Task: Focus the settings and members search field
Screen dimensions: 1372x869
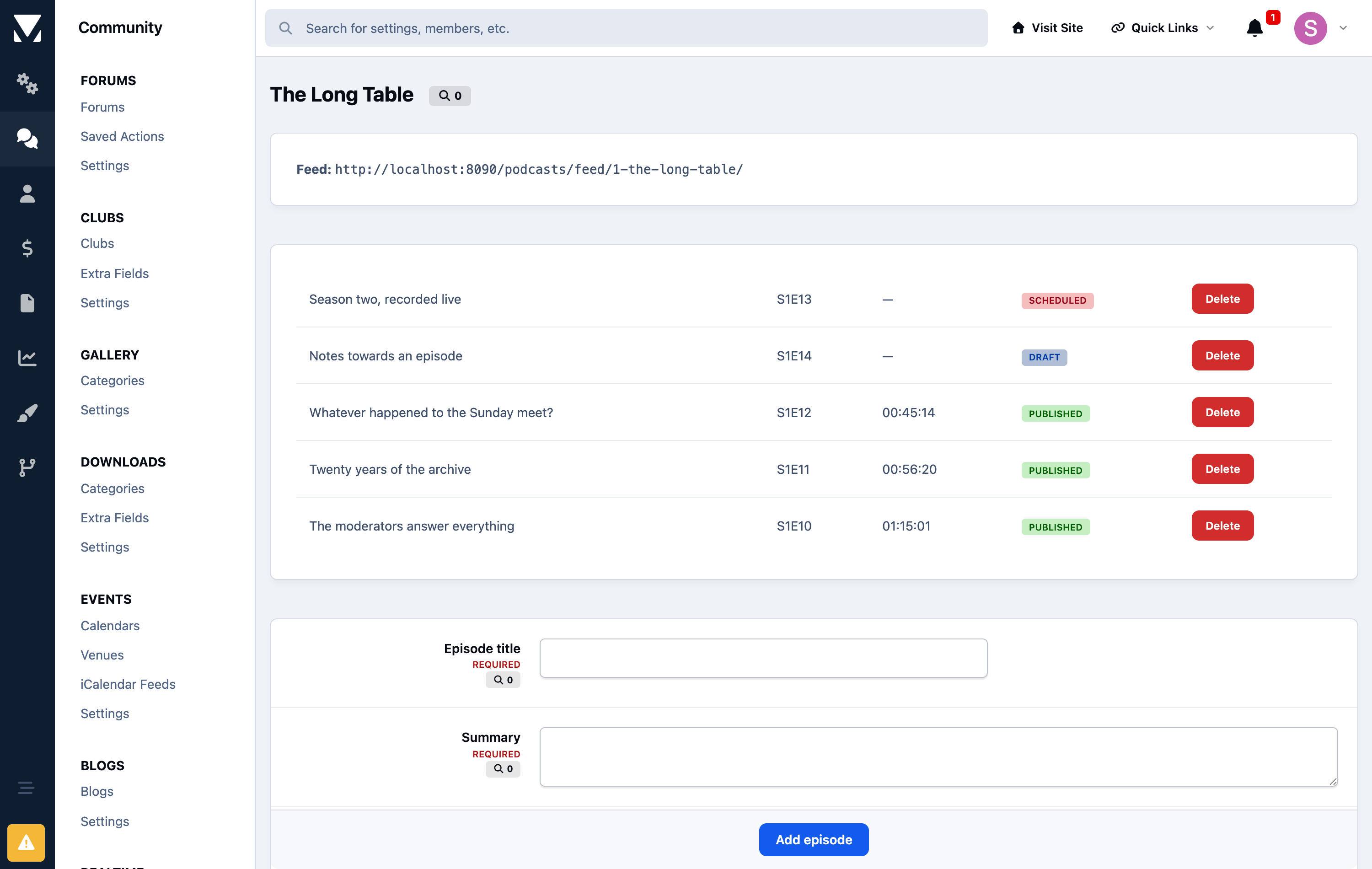Action: click(626, 28)
